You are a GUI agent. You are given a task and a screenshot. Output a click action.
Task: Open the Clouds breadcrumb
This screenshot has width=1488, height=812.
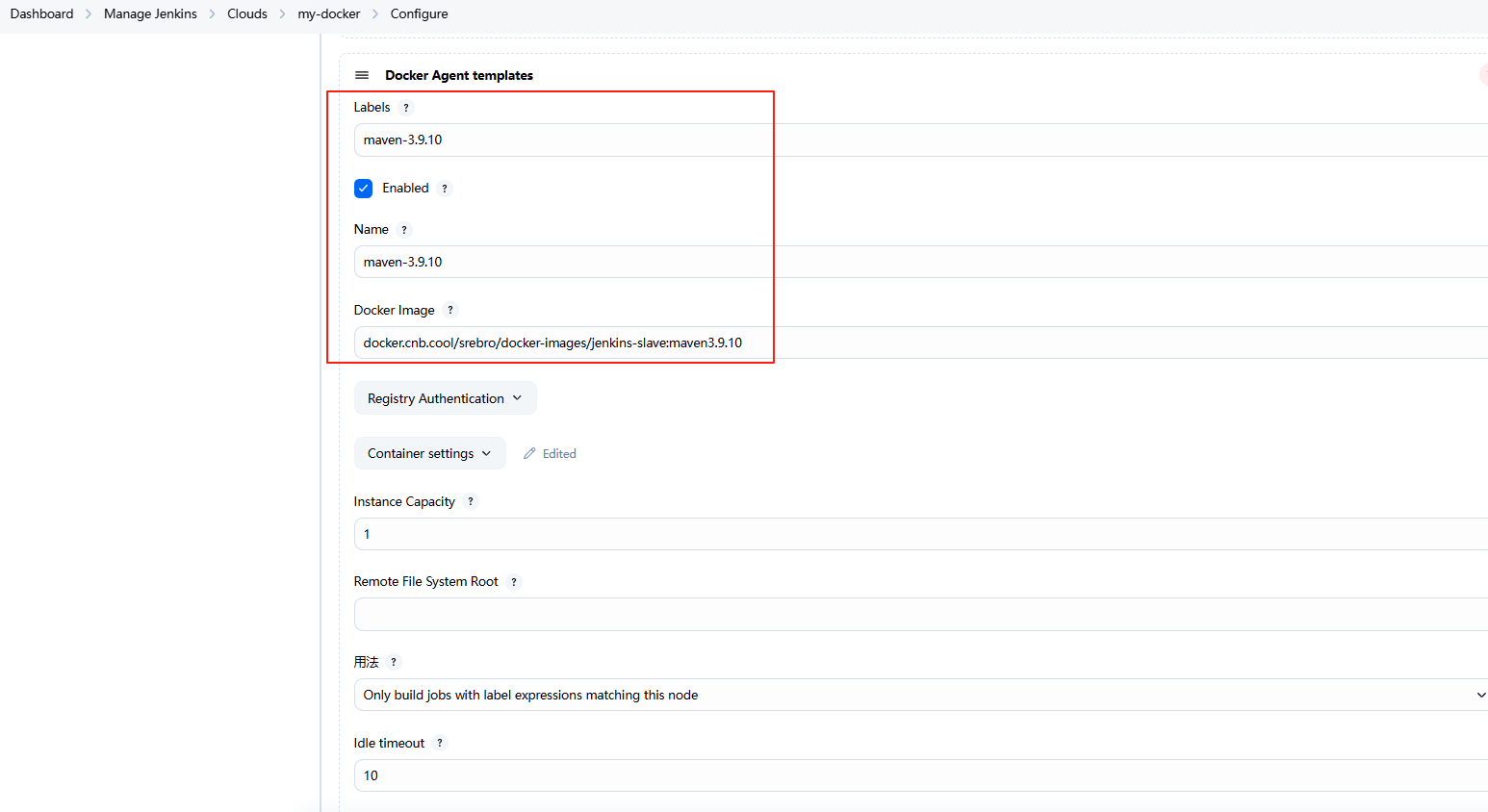tap(247, 13)
